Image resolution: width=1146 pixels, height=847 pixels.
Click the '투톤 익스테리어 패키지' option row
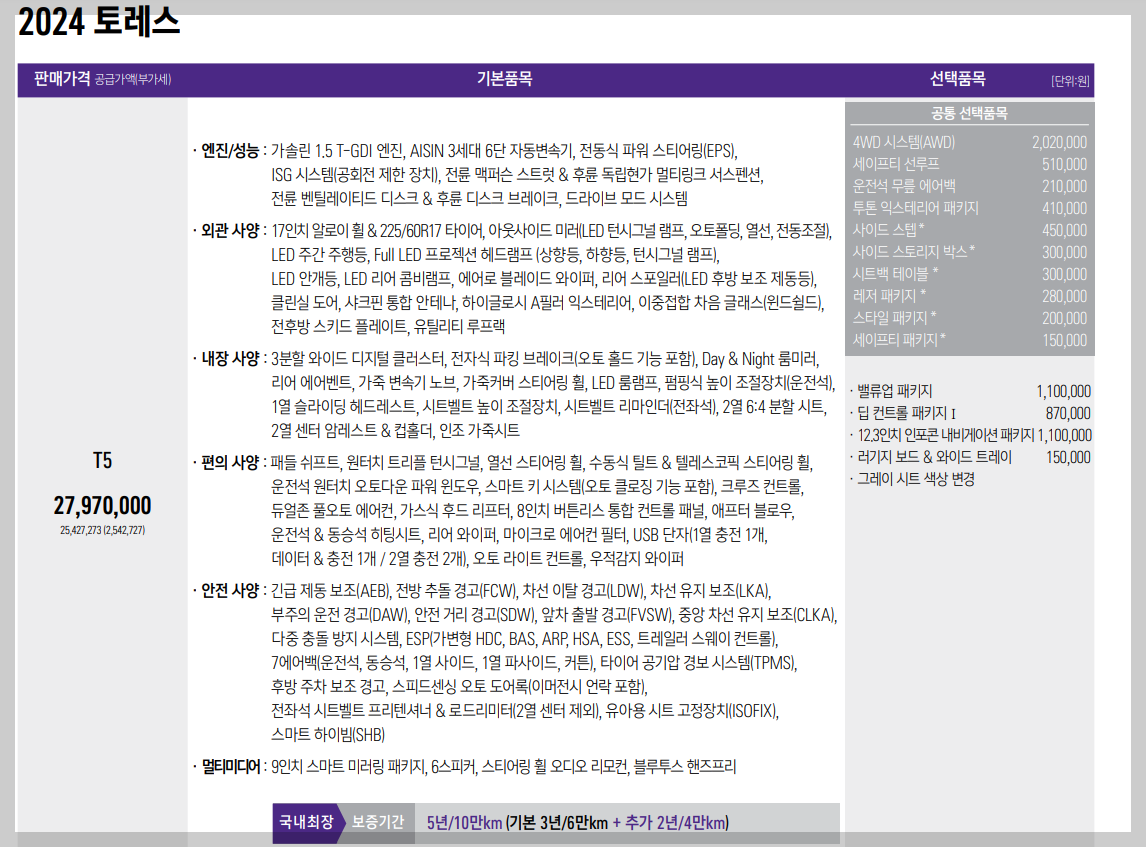pyautogui.click(x=969, y=208)
